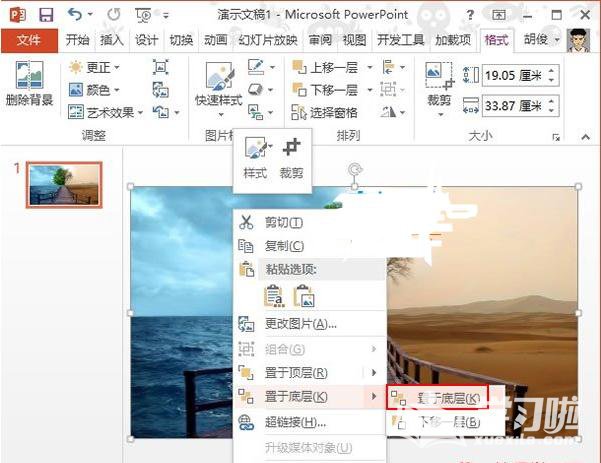This screenshot has width=601, height=463.
Task: Select the 裁剪 crop tool in ribbon
Action: 438,84
